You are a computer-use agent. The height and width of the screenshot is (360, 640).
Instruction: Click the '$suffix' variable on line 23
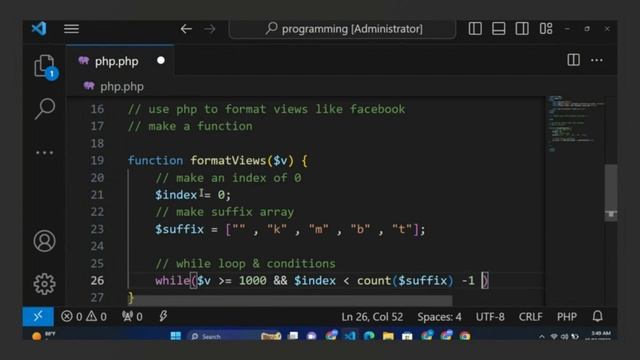click(x=179, y=229)
